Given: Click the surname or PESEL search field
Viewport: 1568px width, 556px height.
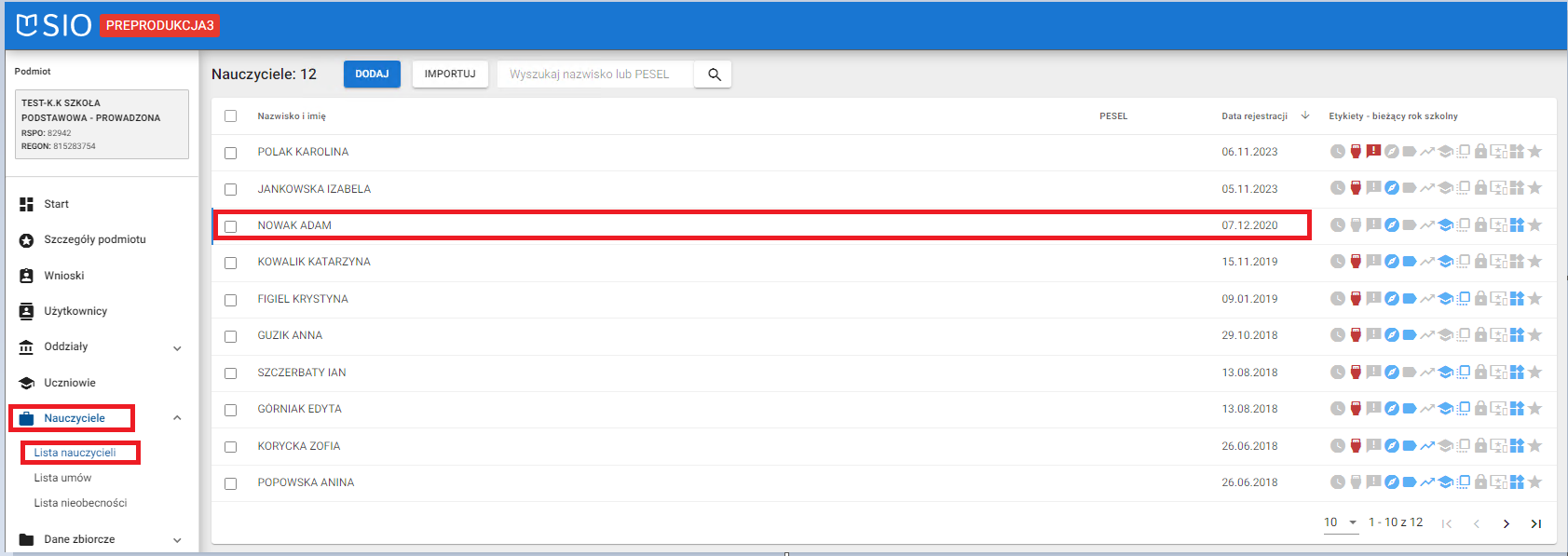Looking at the screenshot, I should [x=596, y=75].
